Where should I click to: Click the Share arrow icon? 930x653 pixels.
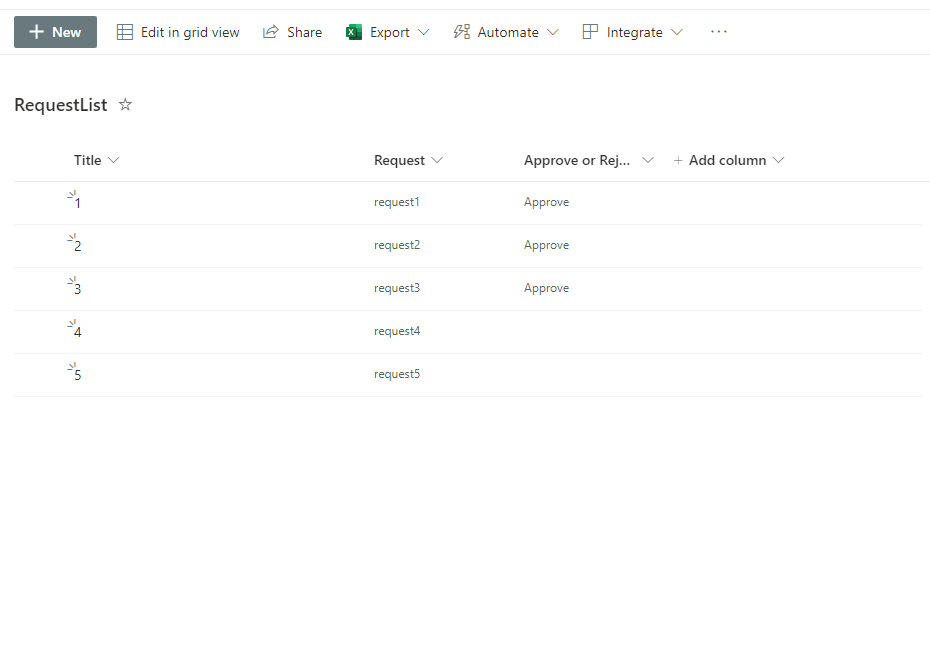pyautogui.click(x=270, y=32)
